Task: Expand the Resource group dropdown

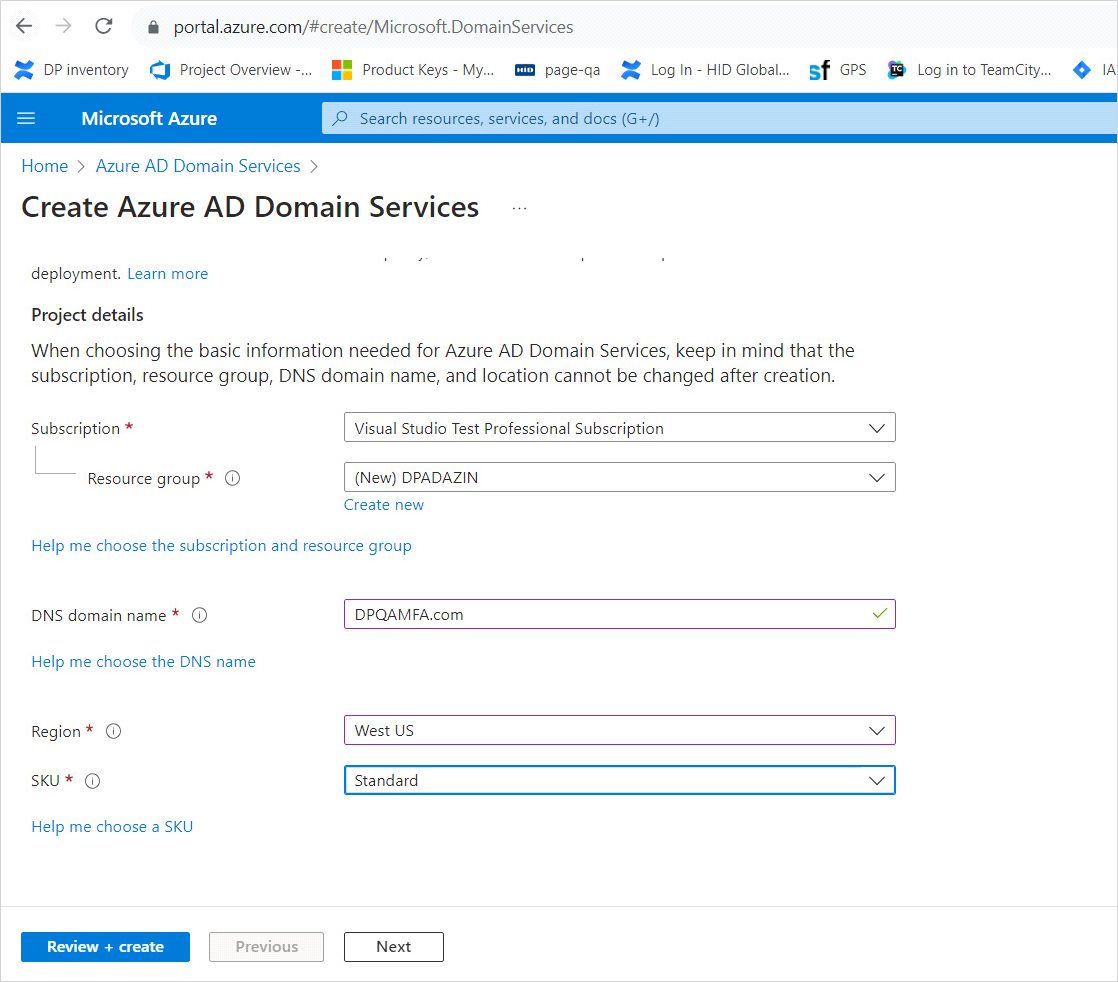Action: point(619,478)
